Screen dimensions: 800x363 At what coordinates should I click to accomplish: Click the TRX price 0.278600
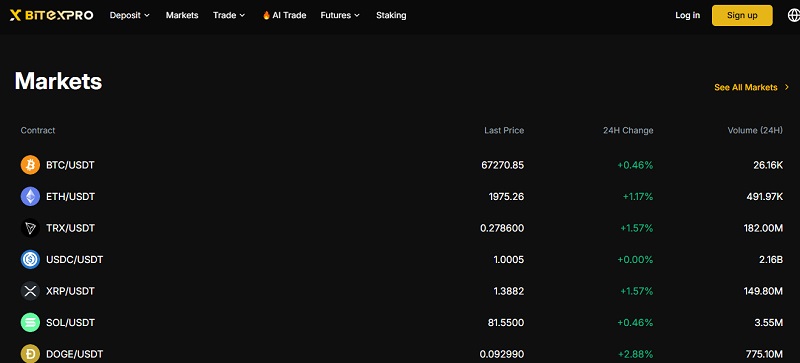(502, 228)
